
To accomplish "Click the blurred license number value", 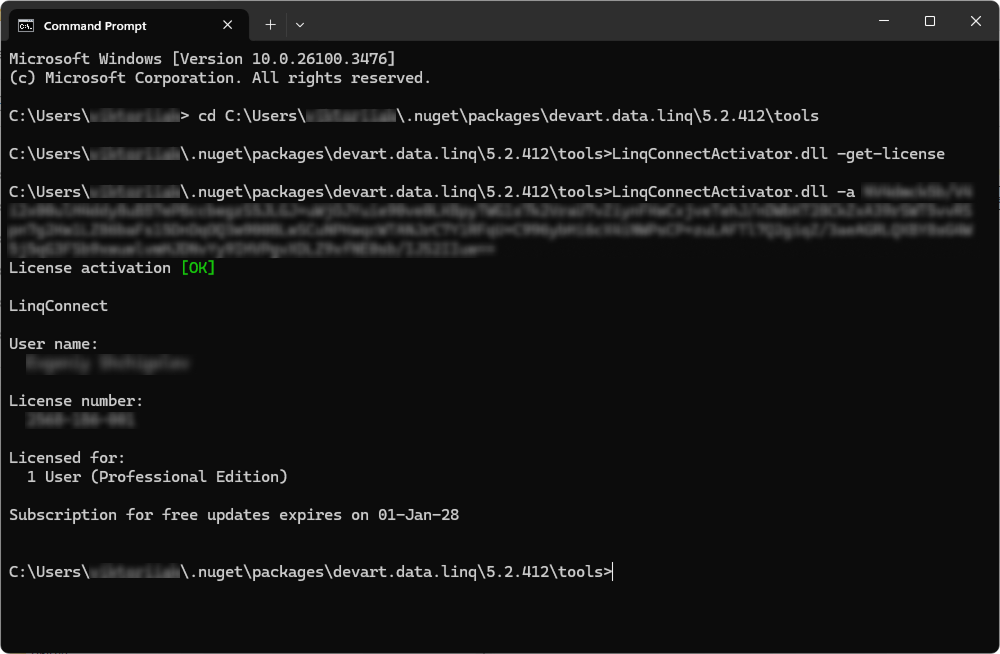I will (80, 420).
